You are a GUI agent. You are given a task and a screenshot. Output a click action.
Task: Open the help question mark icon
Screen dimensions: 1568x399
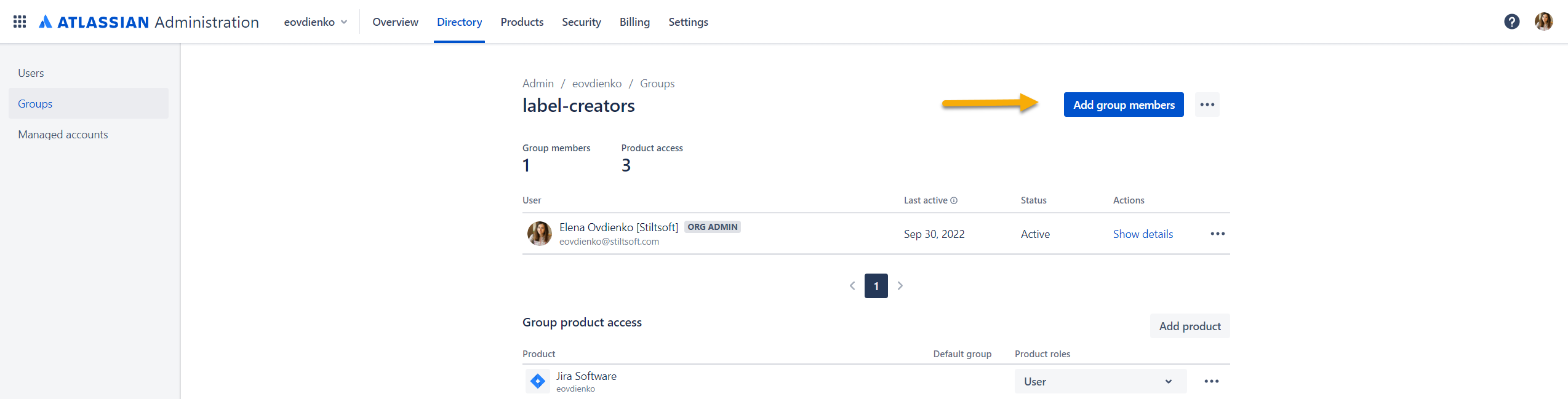click(1511, 22)
